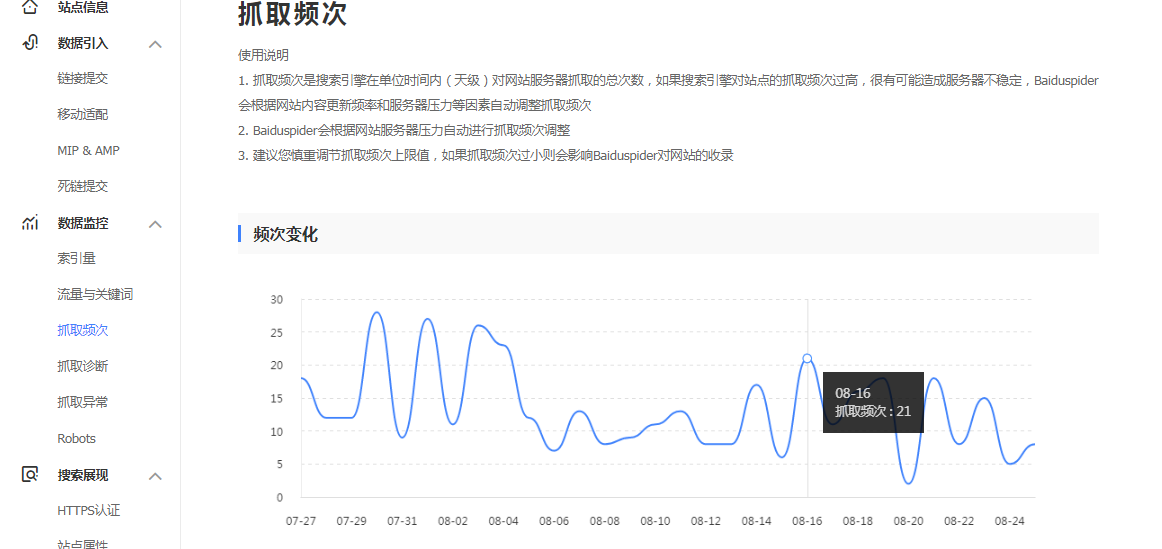Image resolution: width=1162 pixels, height=549 pixels.
Task: Open the 索引量 page
Action: pyautogui.click(x=76, y=258)
